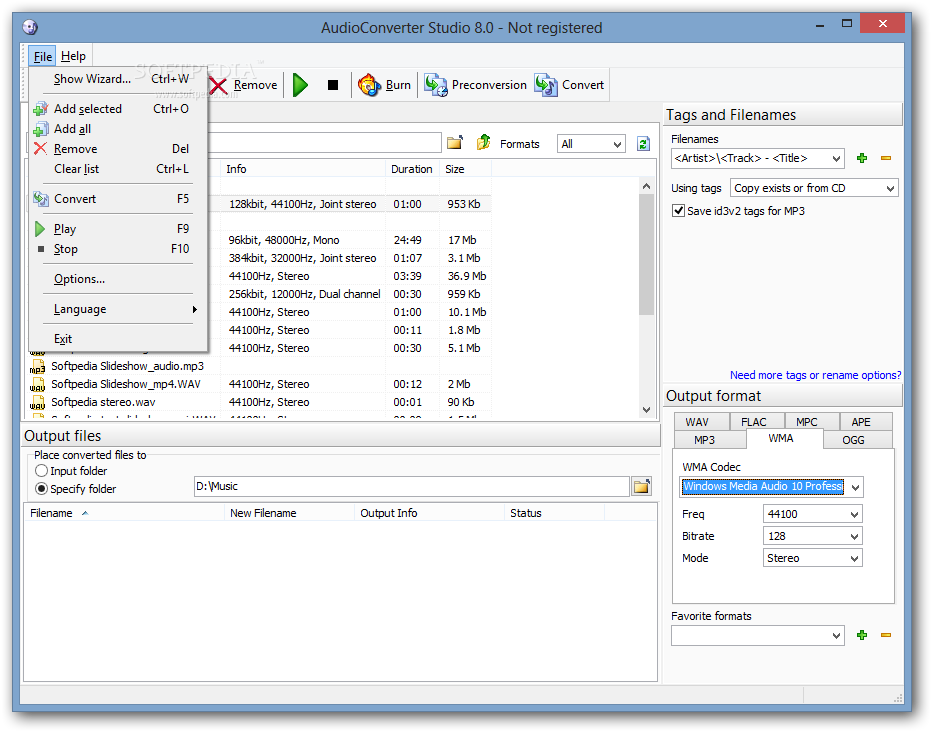Click wav icon of Softpedia stereo.wav
The height and width of the screenshot is (732, 932).
(37, 402)
